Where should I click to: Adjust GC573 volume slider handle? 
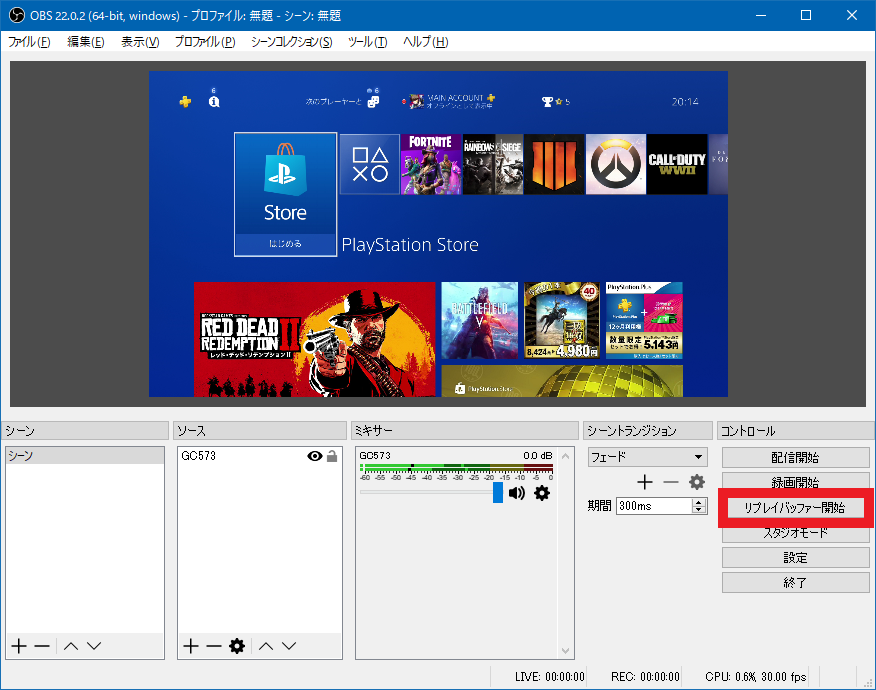[x=498, y=493]
